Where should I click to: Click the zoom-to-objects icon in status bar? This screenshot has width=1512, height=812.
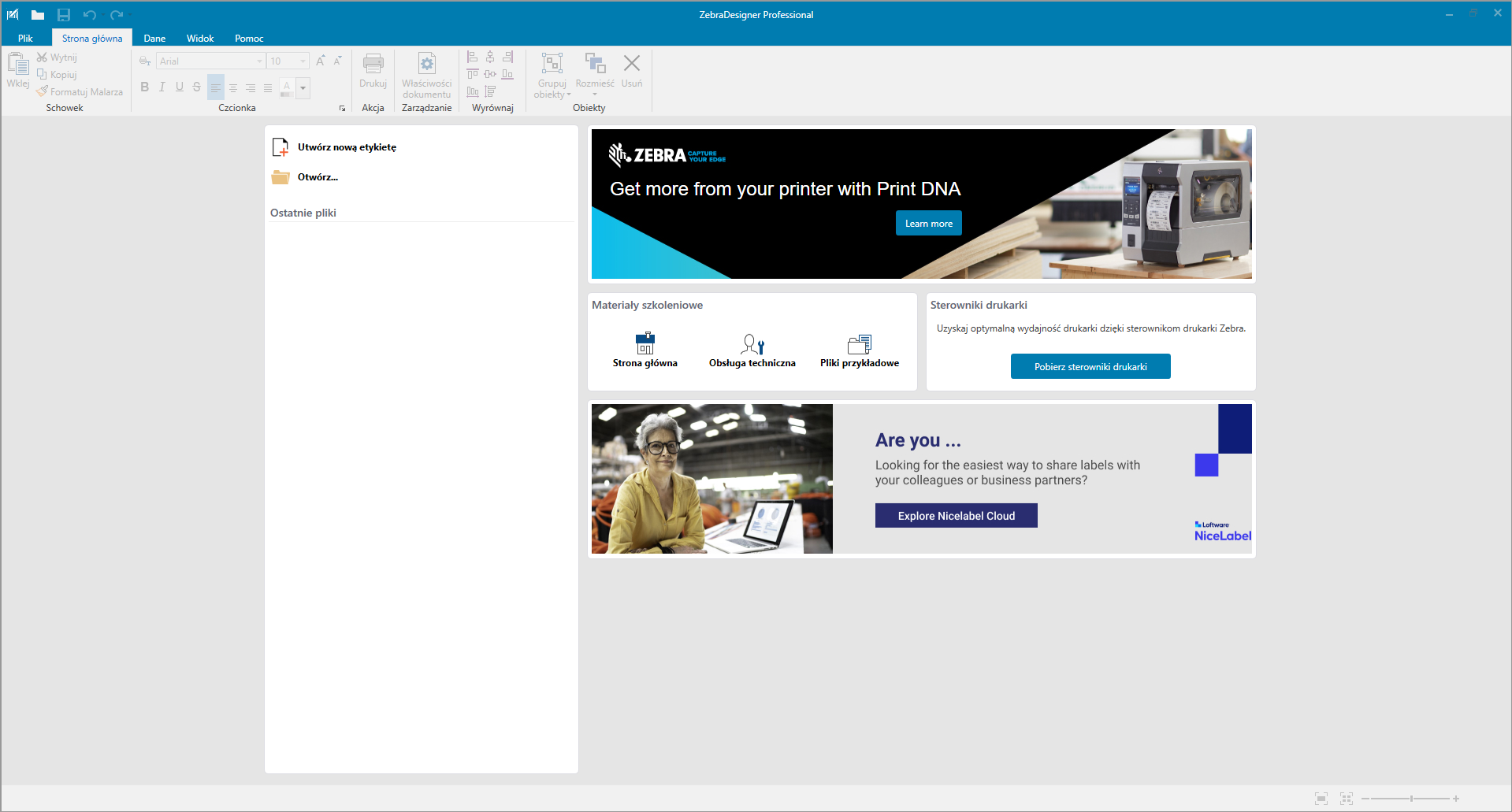coord(1347,799)
